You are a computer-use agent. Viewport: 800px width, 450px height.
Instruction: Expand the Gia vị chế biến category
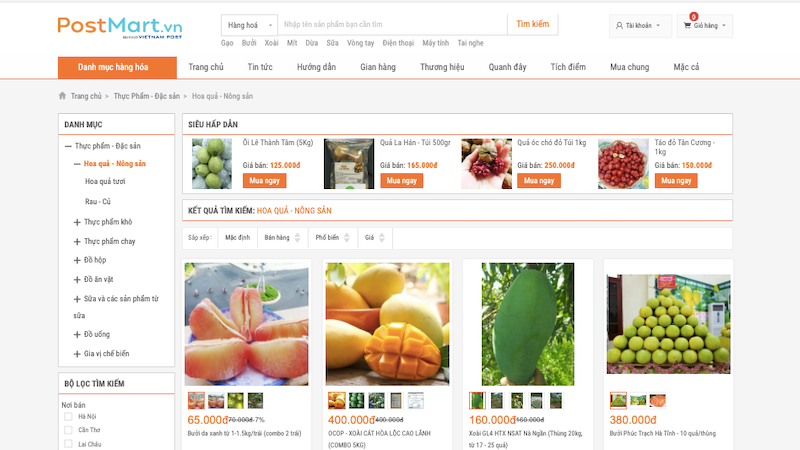click(x=77, y=354)
